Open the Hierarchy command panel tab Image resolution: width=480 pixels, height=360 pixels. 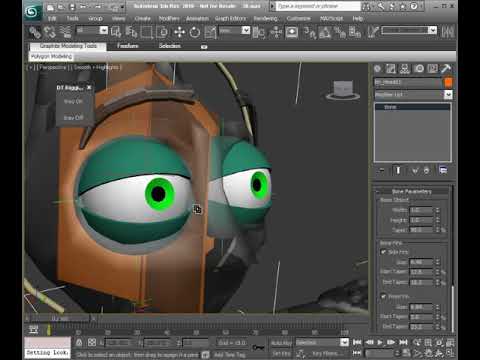(x=405, y=69)
